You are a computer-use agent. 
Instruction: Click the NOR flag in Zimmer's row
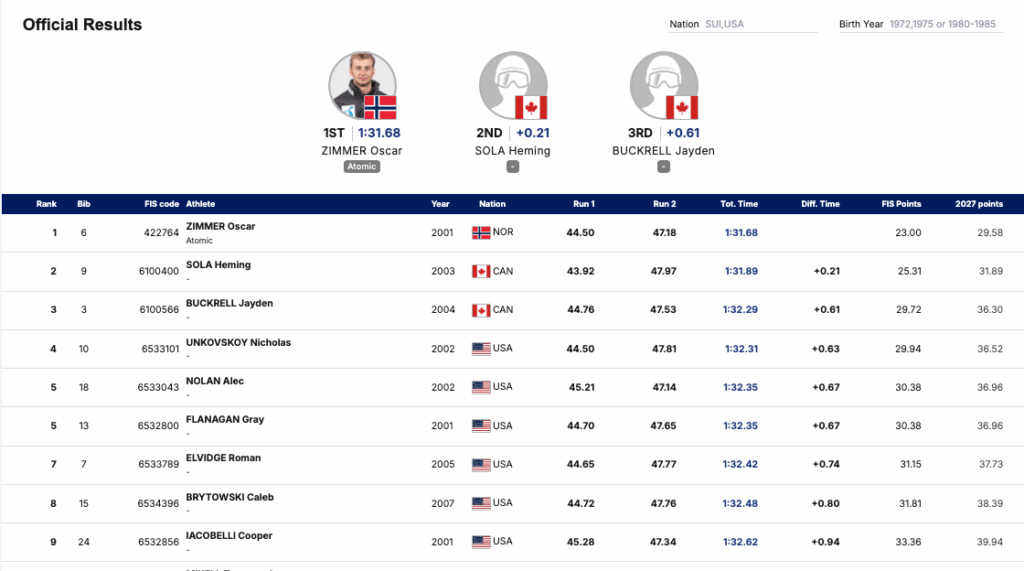(x=481, y=233)
